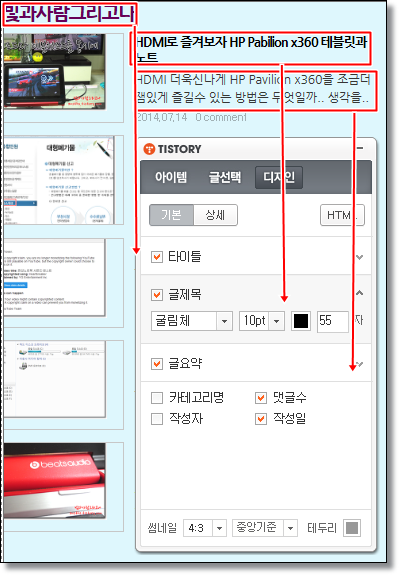Uncheck the 댓글수 checkbox
399x575 pixels.
click(x=261, y=398)
